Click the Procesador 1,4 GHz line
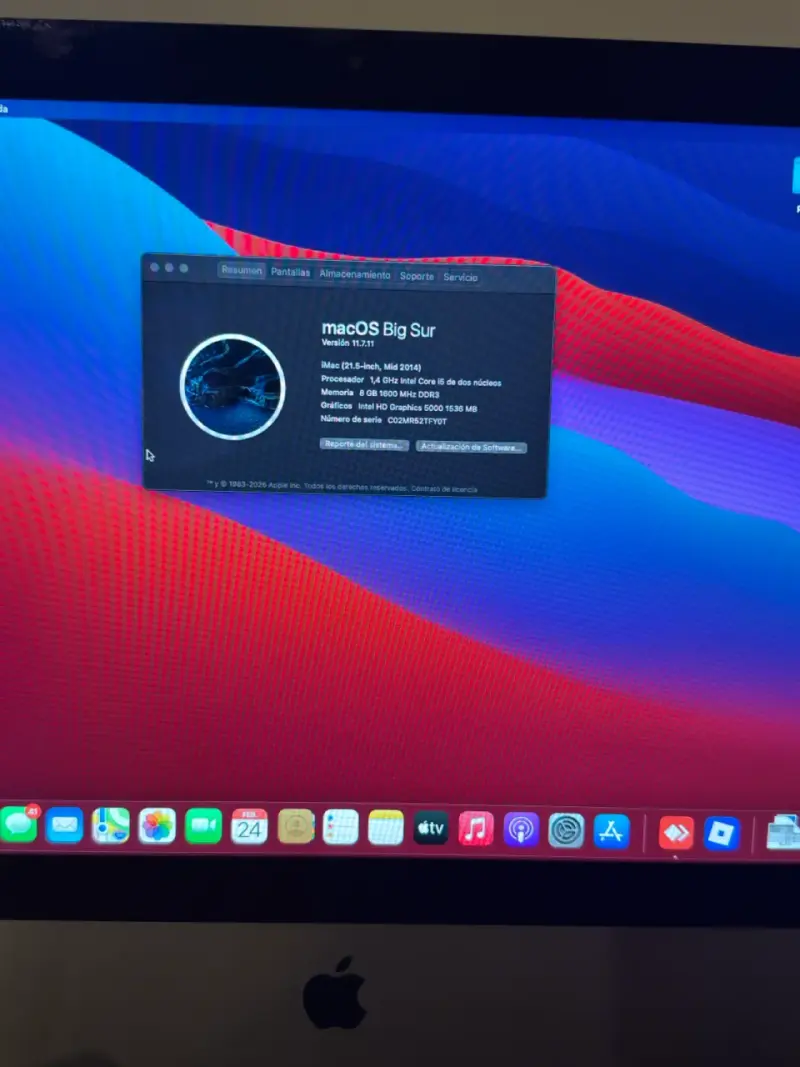Image resolution: width=800 pixels, height=1067 pixels. (411, 381)
